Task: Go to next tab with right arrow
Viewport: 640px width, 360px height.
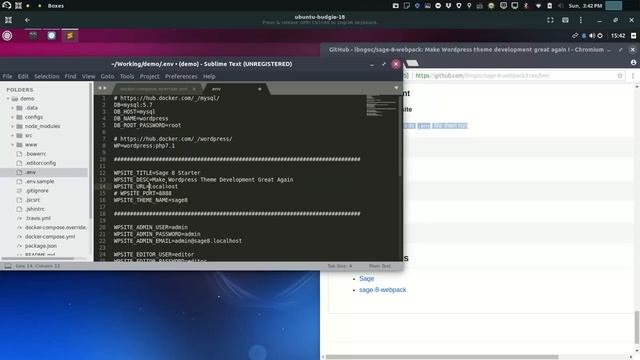Action: (x=105, y=88)
